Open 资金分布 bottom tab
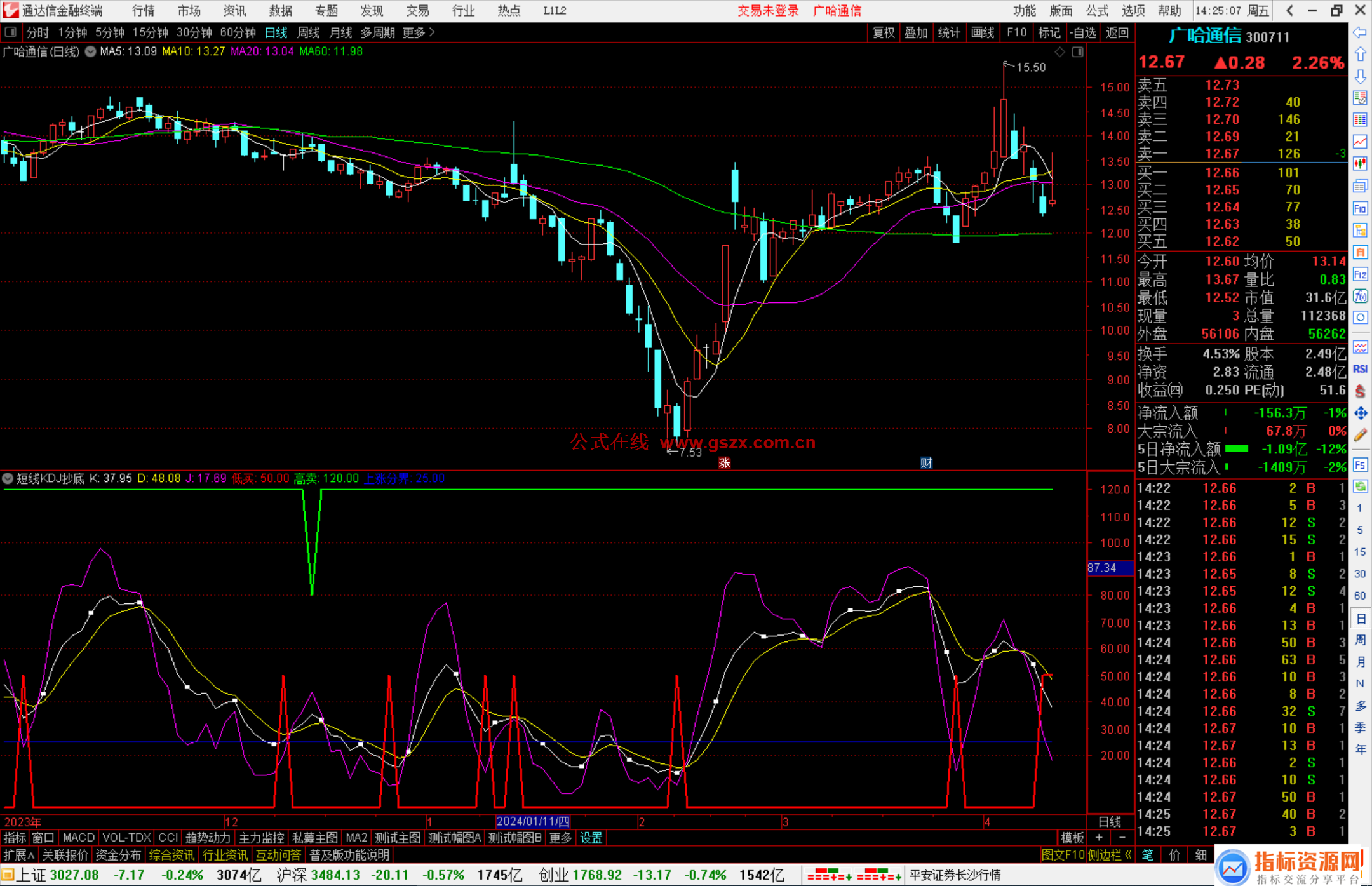 pyautogui.click(x=118, y=855)
